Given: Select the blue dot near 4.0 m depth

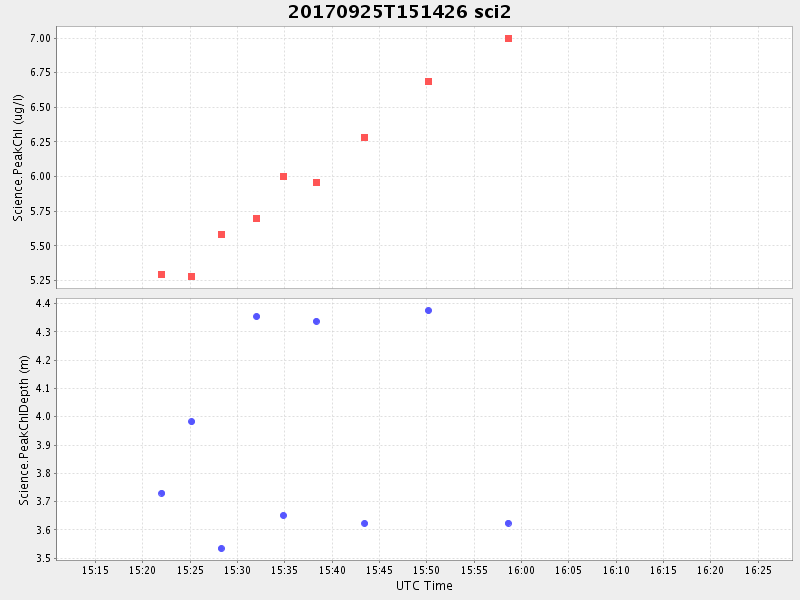Looking at the screenshot, I should click(x=191, y=422).
